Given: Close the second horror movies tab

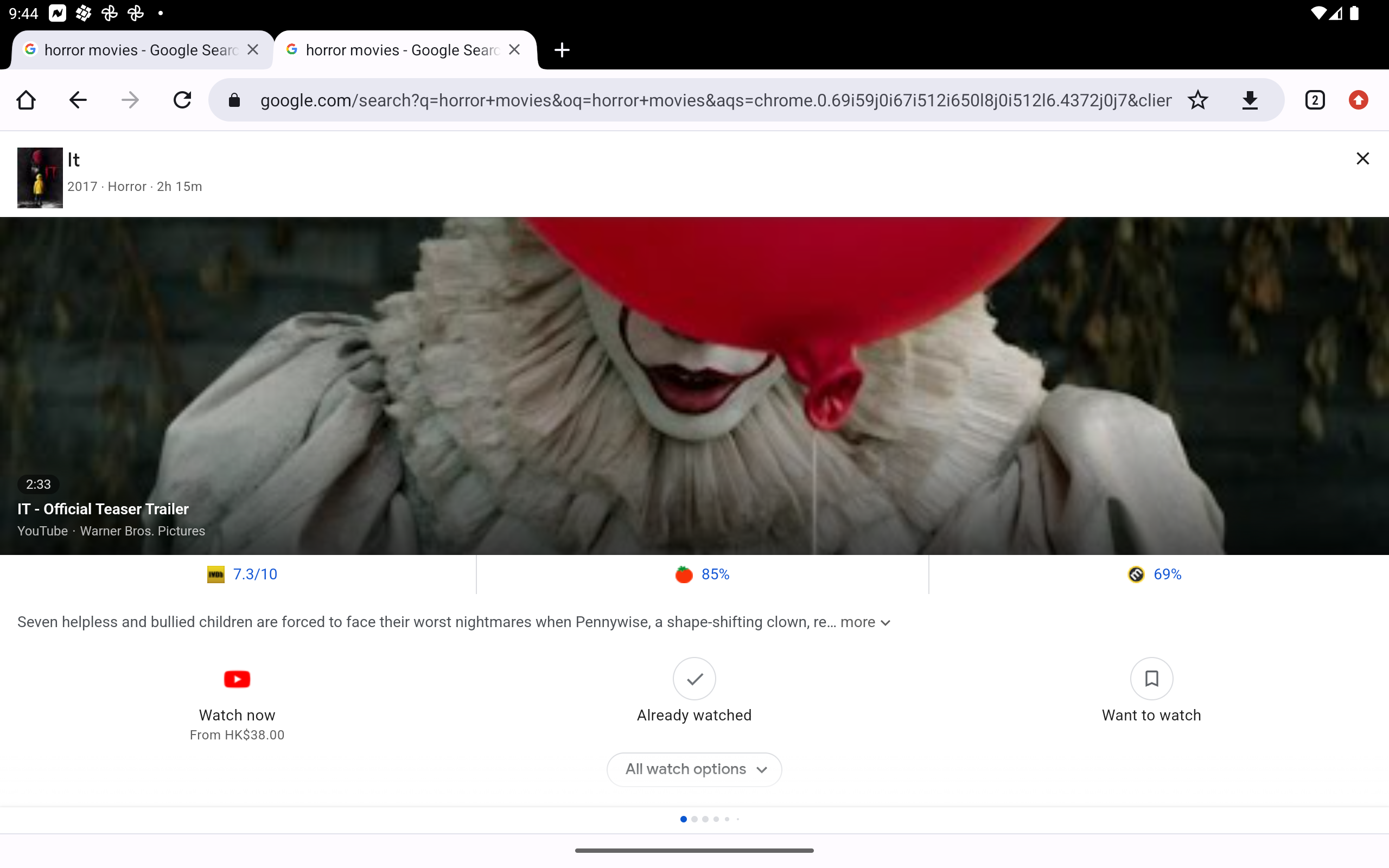Looking at the screenshot, I should 514,50.
